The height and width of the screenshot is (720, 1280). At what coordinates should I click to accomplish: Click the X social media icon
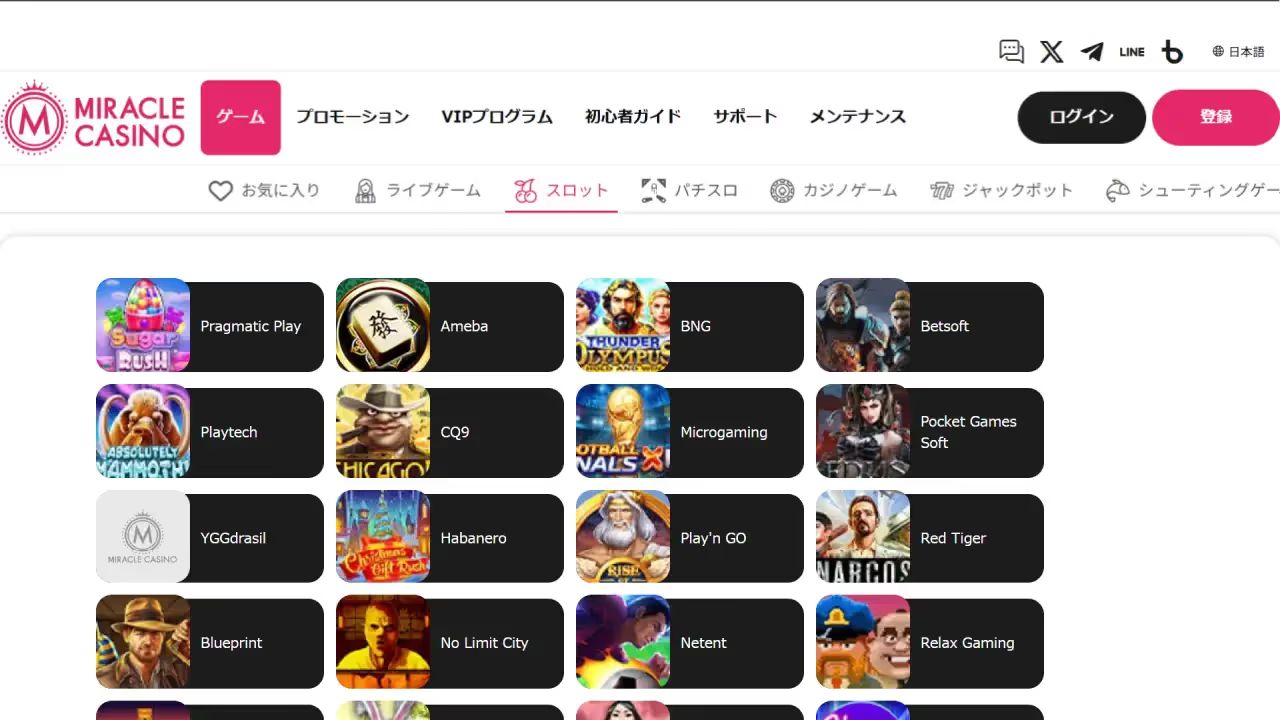[x=1052, y=51]
